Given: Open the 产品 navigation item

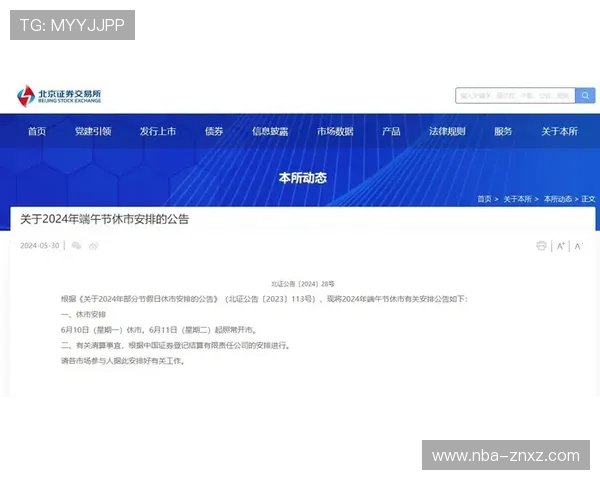Looking at the screenshot, I should (x=391, y=131).
